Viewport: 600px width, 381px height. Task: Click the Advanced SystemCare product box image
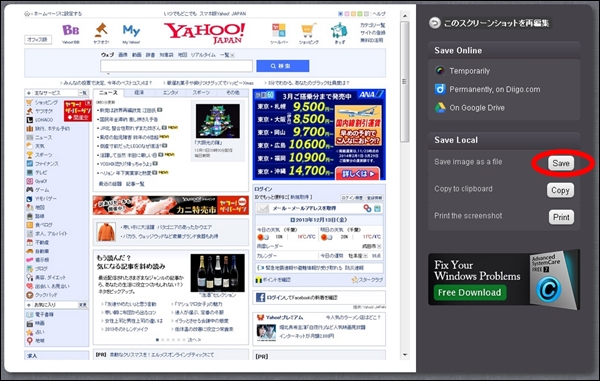[x=554, y=279]
